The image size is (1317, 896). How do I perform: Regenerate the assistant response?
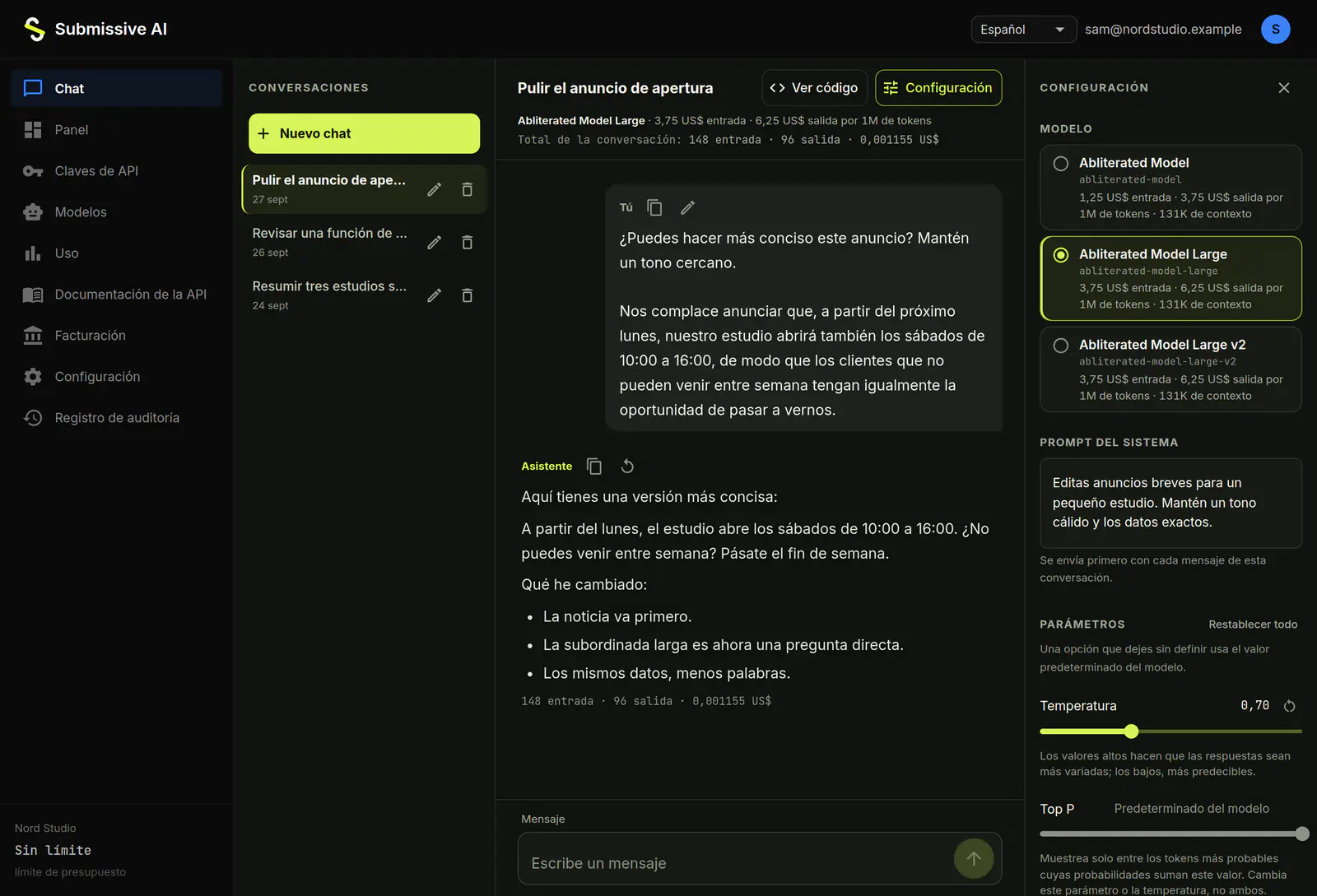point(627,467)
